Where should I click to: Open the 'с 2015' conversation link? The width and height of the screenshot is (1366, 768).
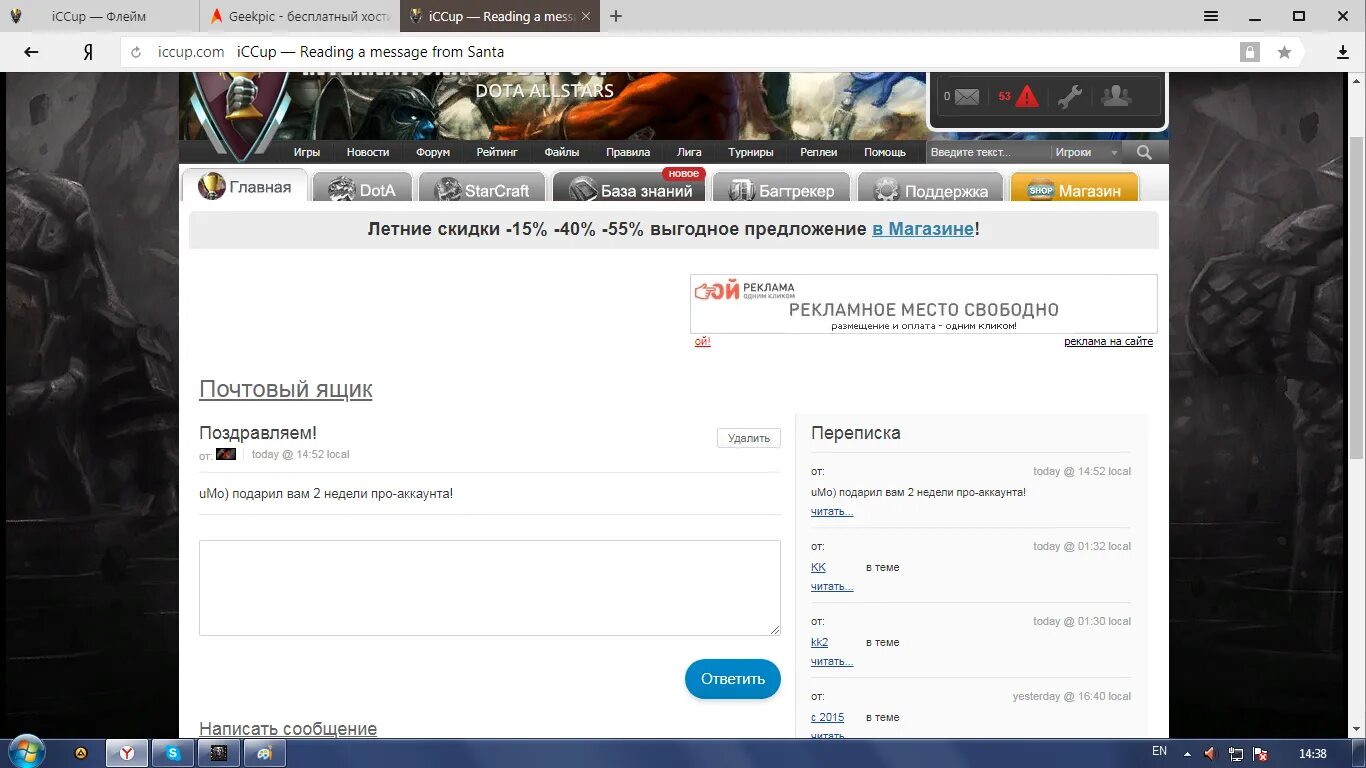(828, 717)
